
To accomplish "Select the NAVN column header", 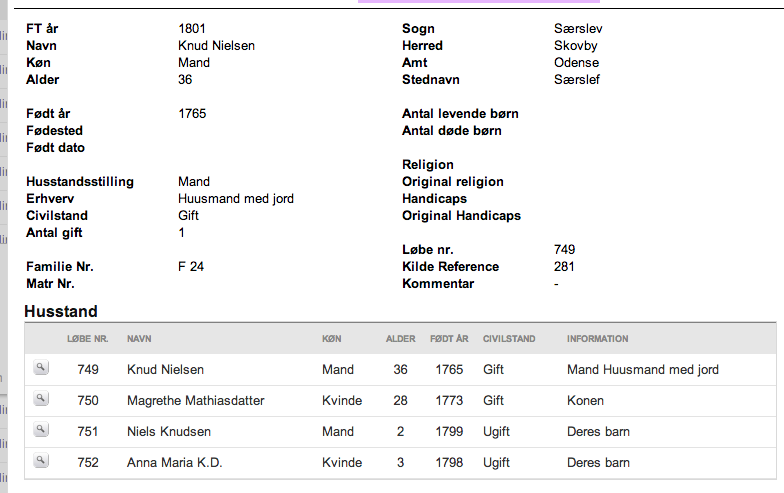I will (139, 339).
